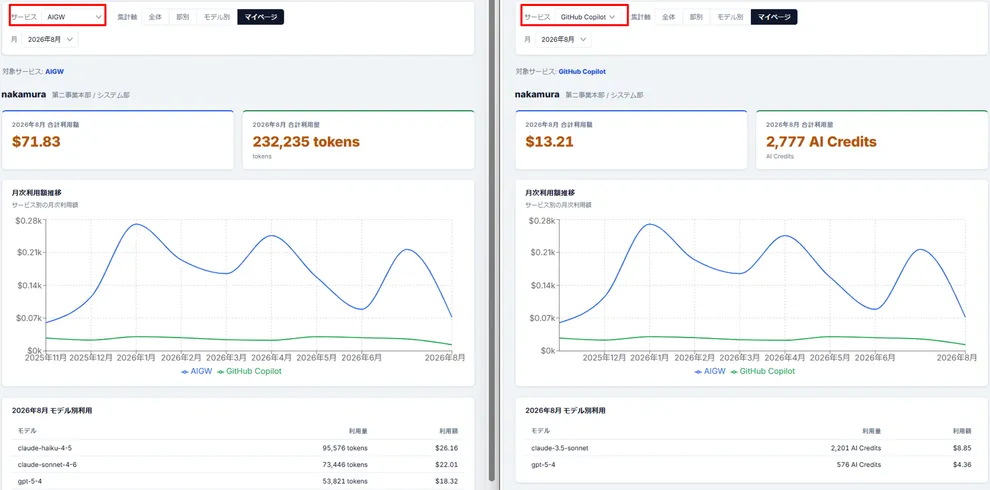Select the 全体 tab in the AIGW panel
990x490 pixels.
click(x=155, y=17)
